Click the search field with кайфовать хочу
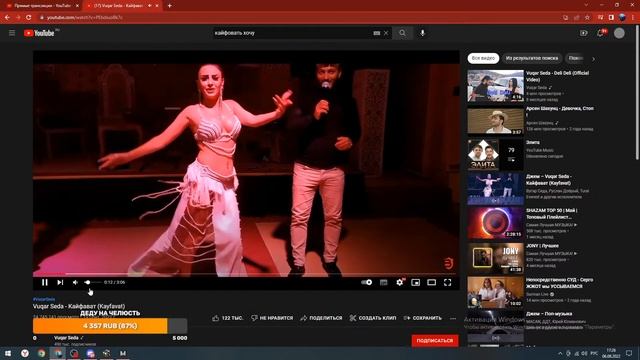The width and height of the screenshot is (640, 360). click(292, 33)
